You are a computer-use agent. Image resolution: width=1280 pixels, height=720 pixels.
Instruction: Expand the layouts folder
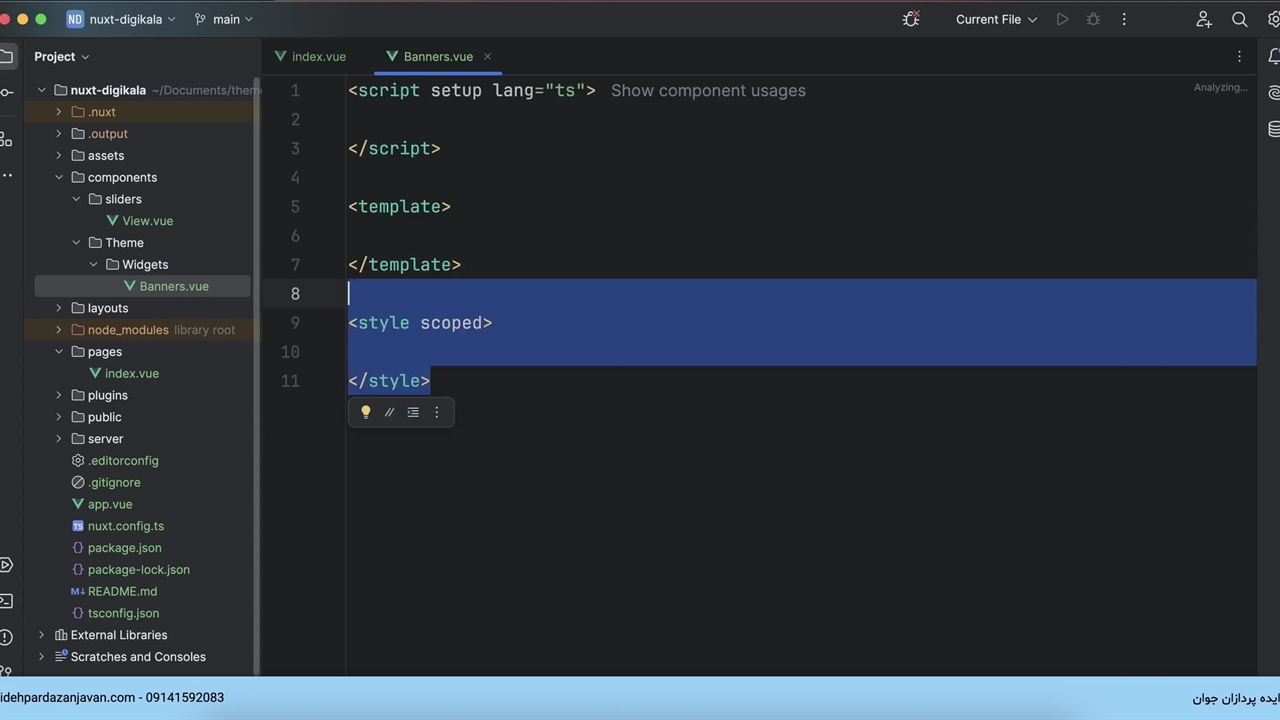tap(58, 308)
